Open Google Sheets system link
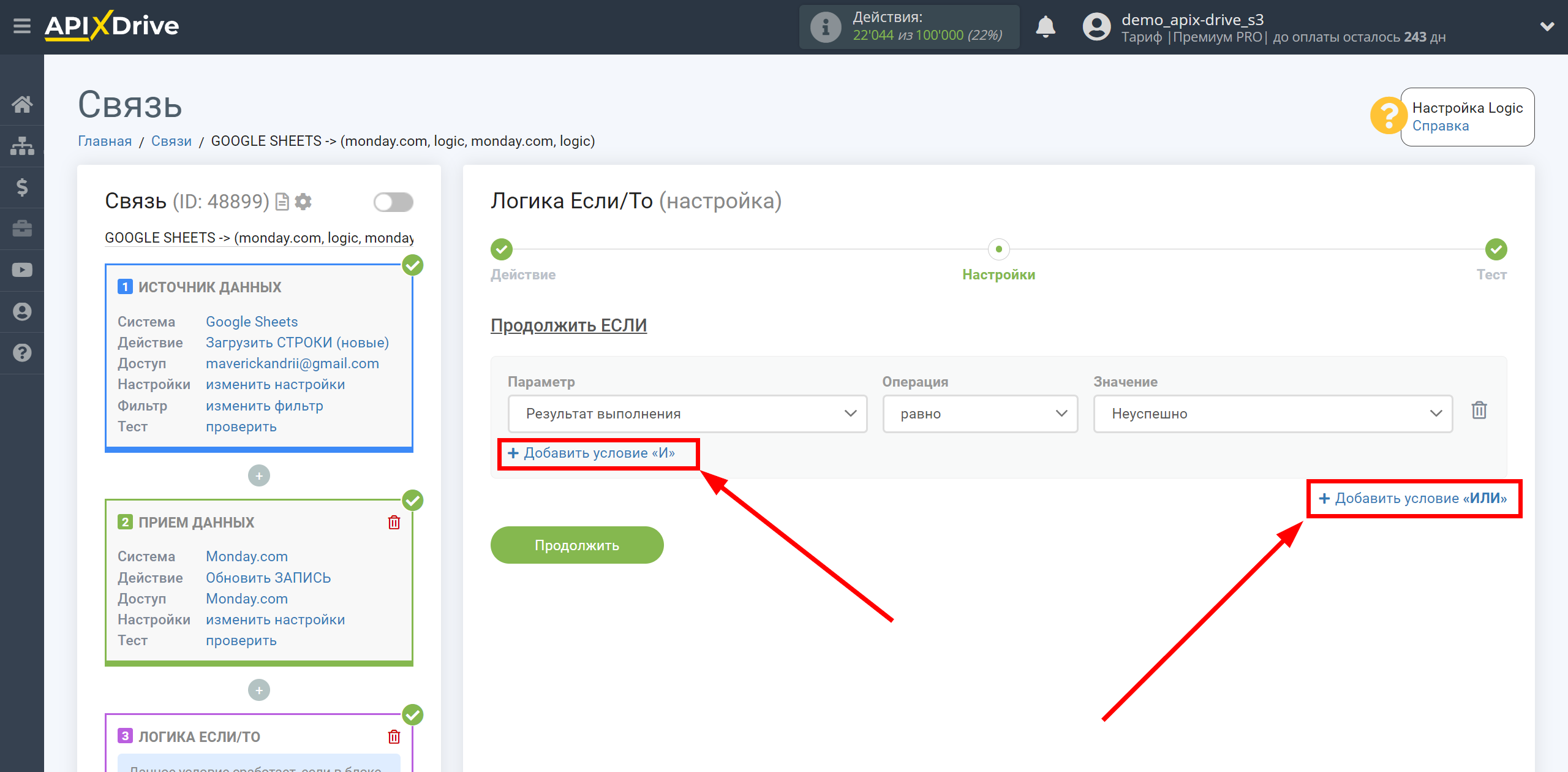Viewport: 1568px width, 772px height. [252, 322]
